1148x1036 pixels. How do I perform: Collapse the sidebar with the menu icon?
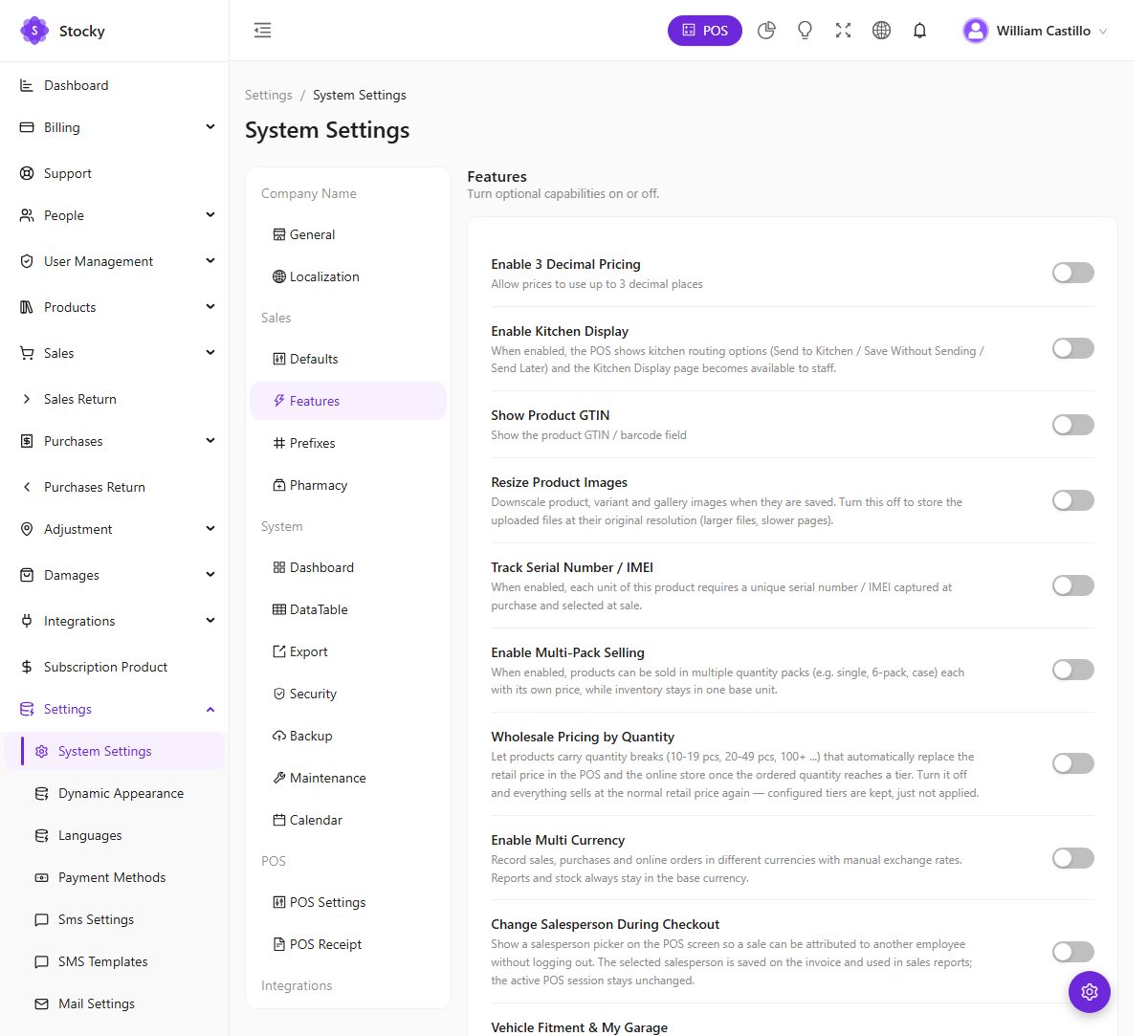[262, 31]
